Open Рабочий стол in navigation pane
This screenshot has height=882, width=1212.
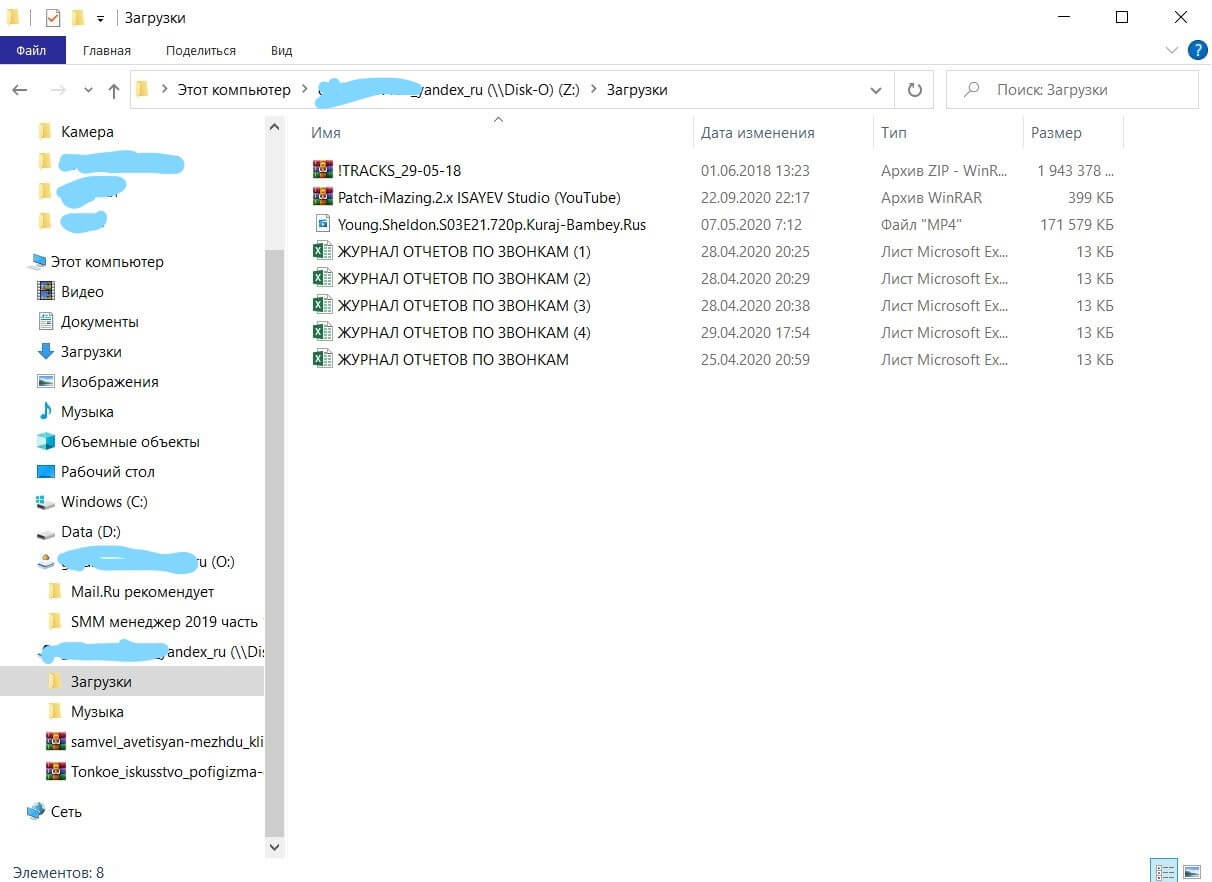point(107,471)
